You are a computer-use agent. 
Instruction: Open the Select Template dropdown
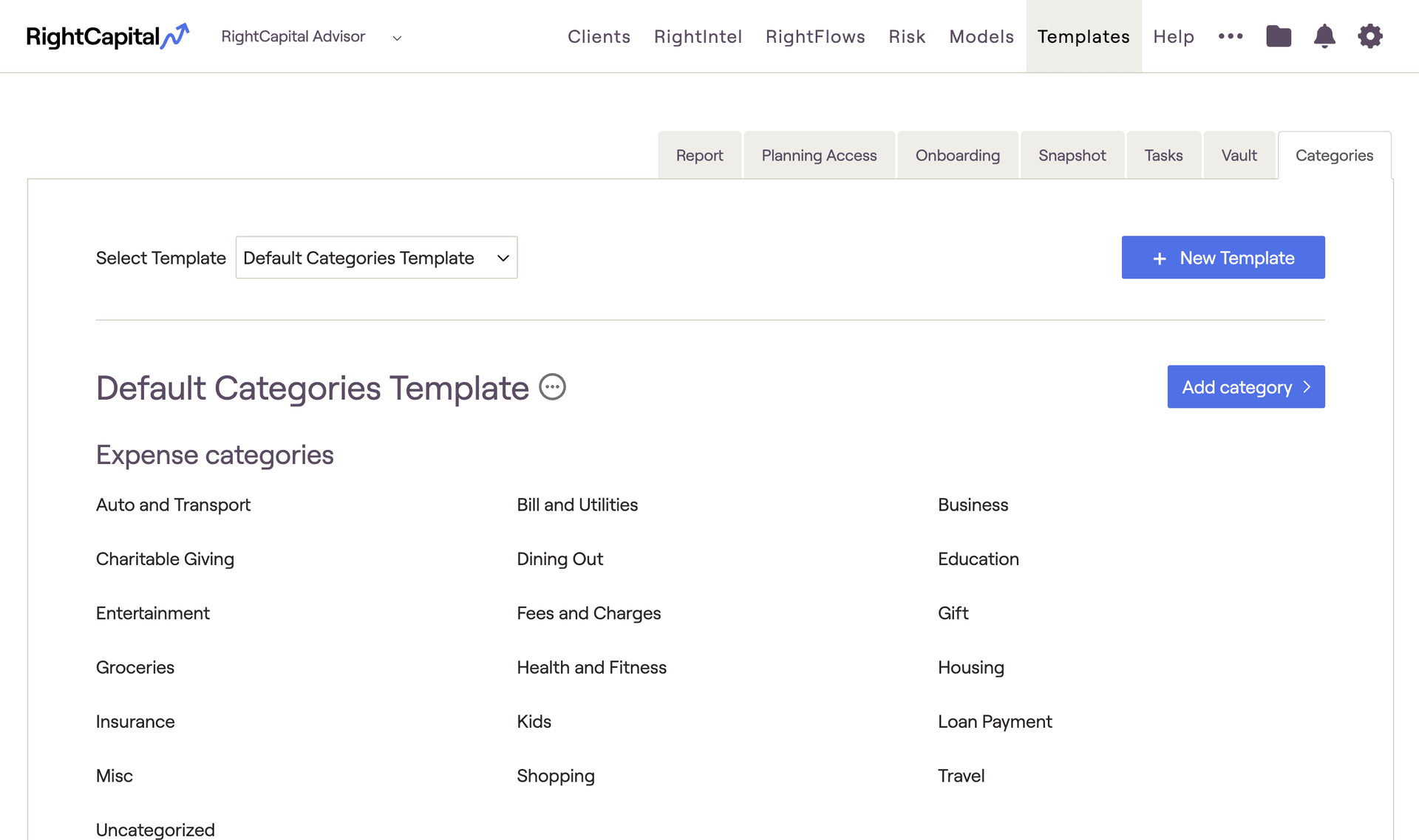(376, 258)
